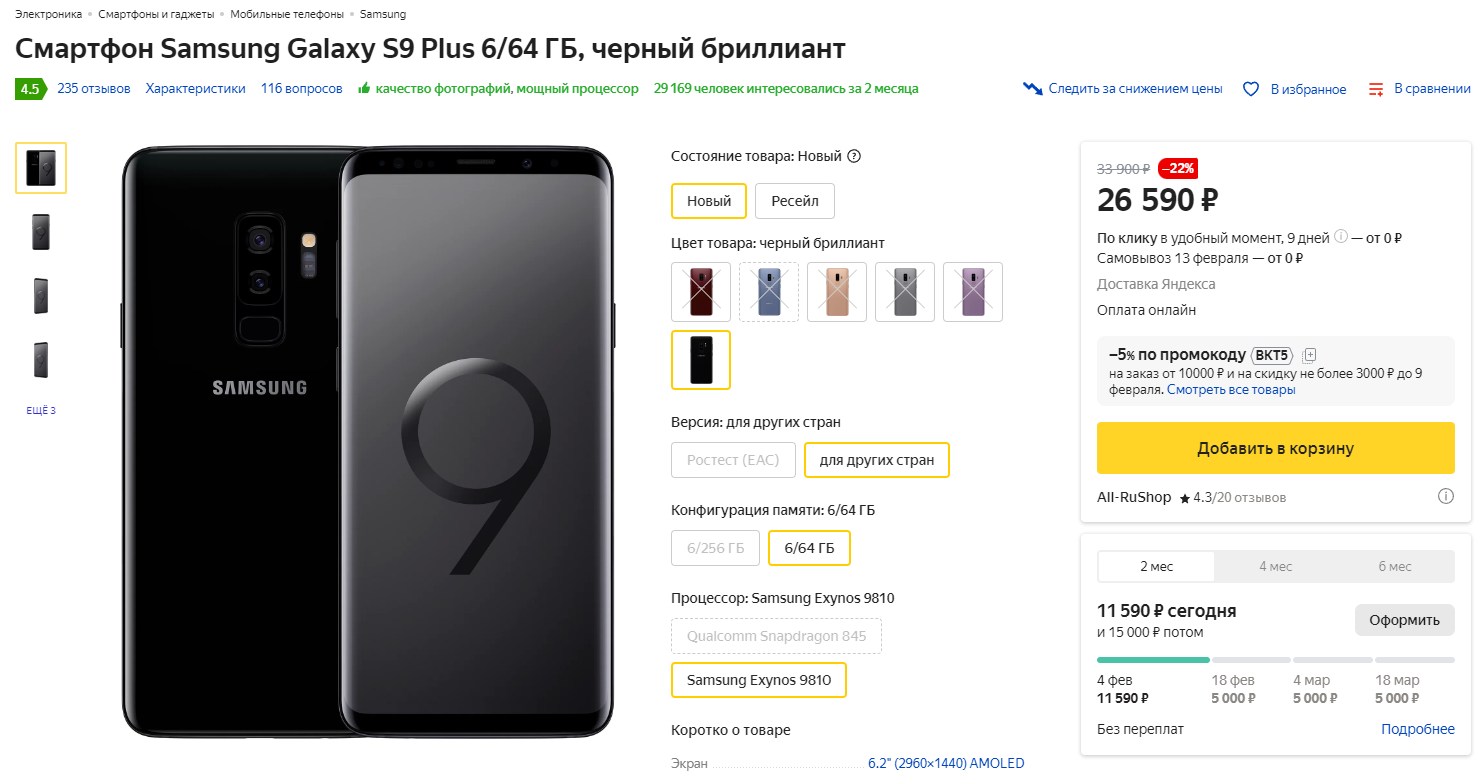Select the Ресейл condition option

[794, 201]
